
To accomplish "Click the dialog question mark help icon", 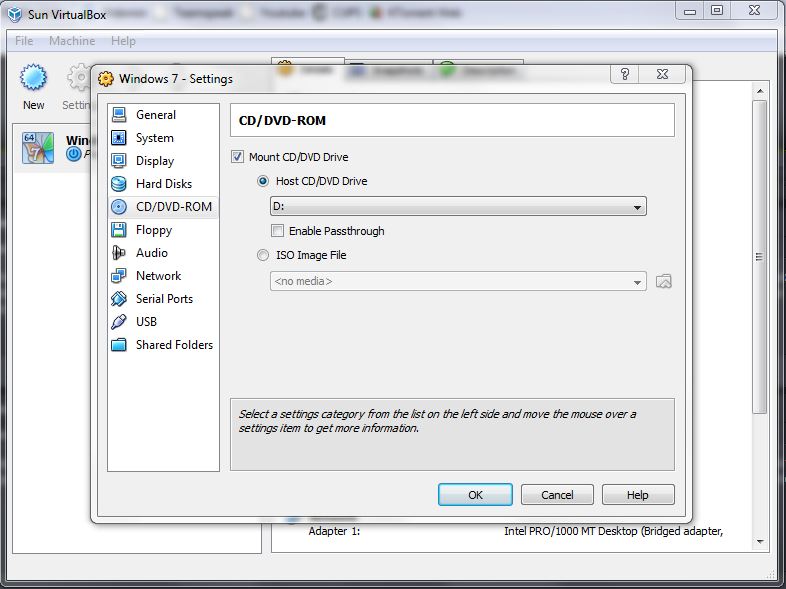I will point(625,74).
